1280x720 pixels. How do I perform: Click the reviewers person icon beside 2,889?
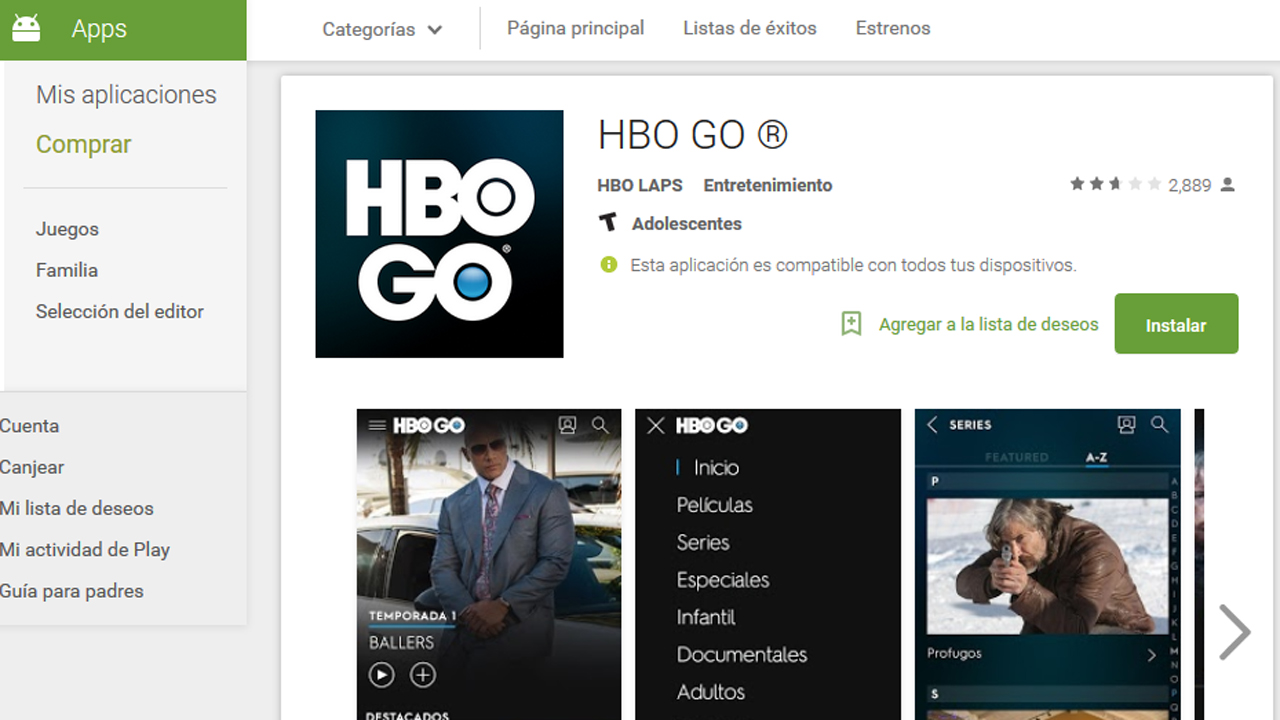point(1228,185)
